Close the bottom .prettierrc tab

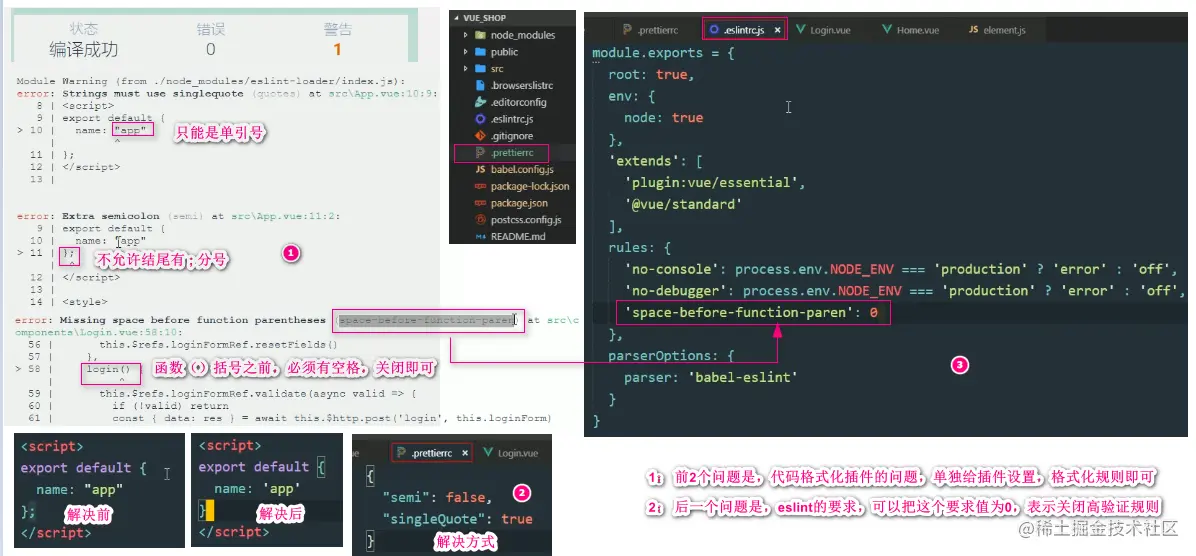pos(465,453)
